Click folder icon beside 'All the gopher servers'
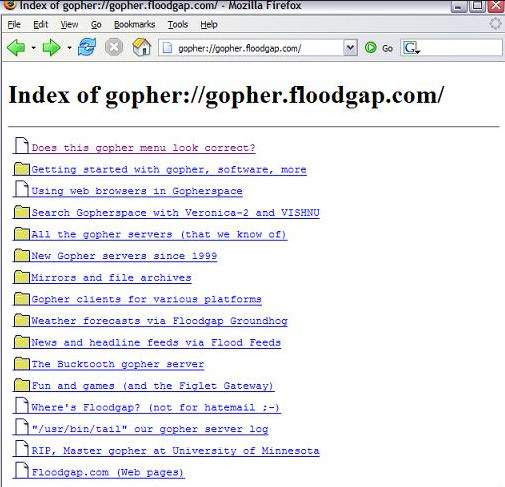505x487 pixels. coord(22,234)
